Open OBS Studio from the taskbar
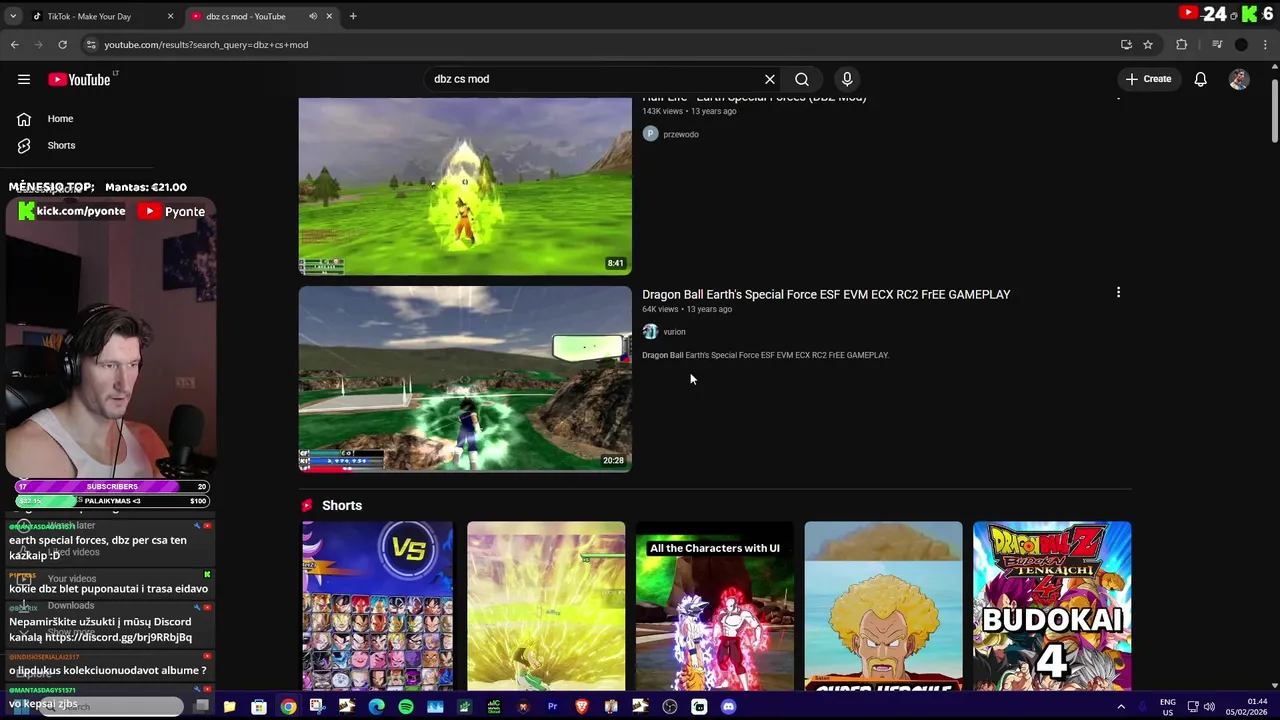This screenshot has height=720, width=1280. 670,706
